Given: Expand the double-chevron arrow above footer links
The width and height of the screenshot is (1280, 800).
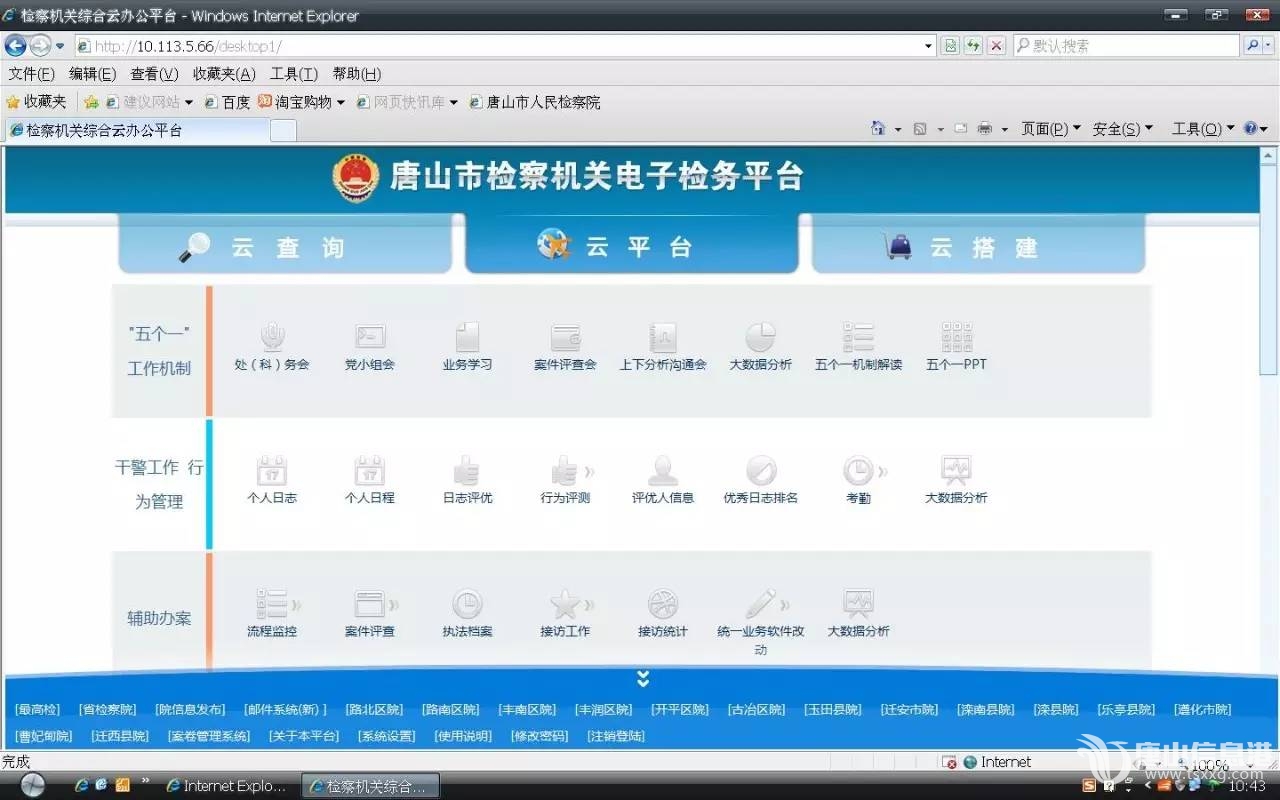Looking at the screenshot, I should 643,679.
